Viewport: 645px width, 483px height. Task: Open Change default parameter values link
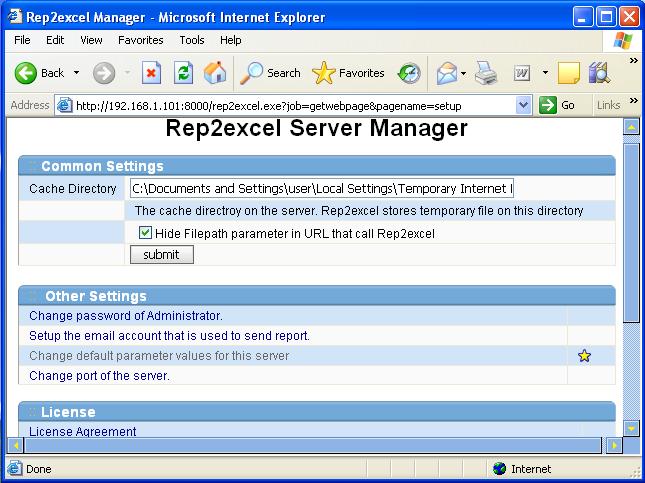[x=159, y=355]
